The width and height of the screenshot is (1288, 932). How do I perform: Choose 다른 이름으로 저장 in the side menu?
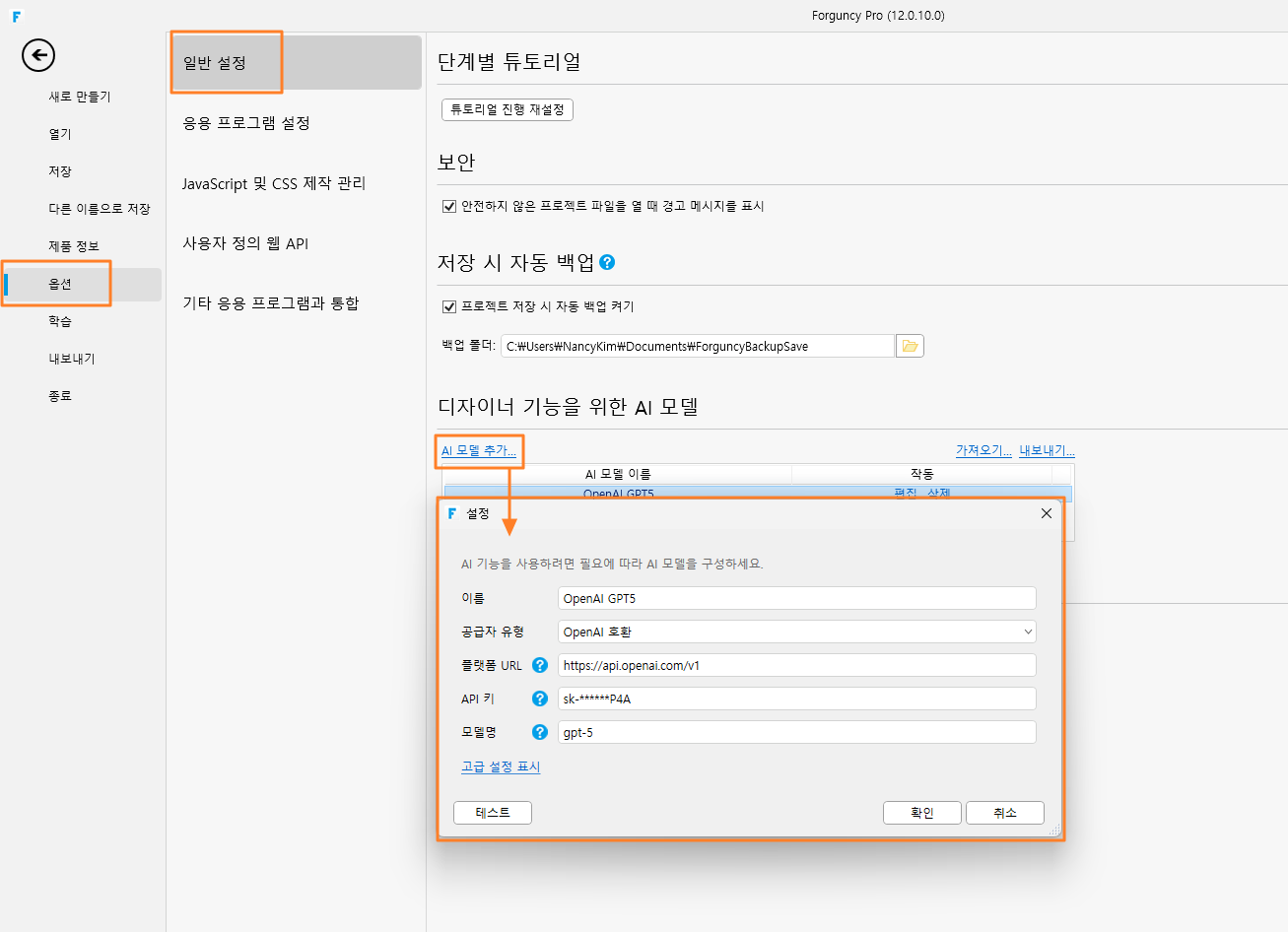[100, 209]
